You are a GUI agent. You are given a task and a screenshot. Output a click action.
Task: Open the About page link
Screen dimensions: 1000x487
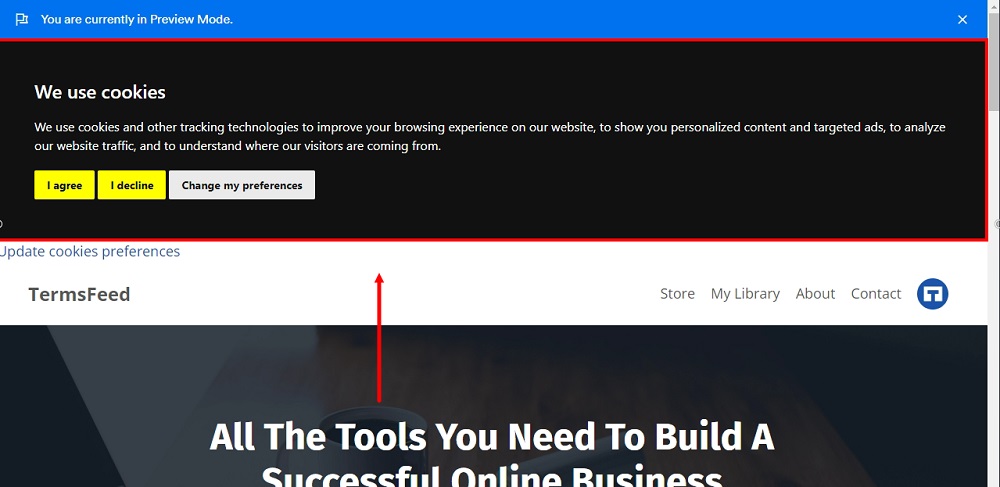pos(815,294)
